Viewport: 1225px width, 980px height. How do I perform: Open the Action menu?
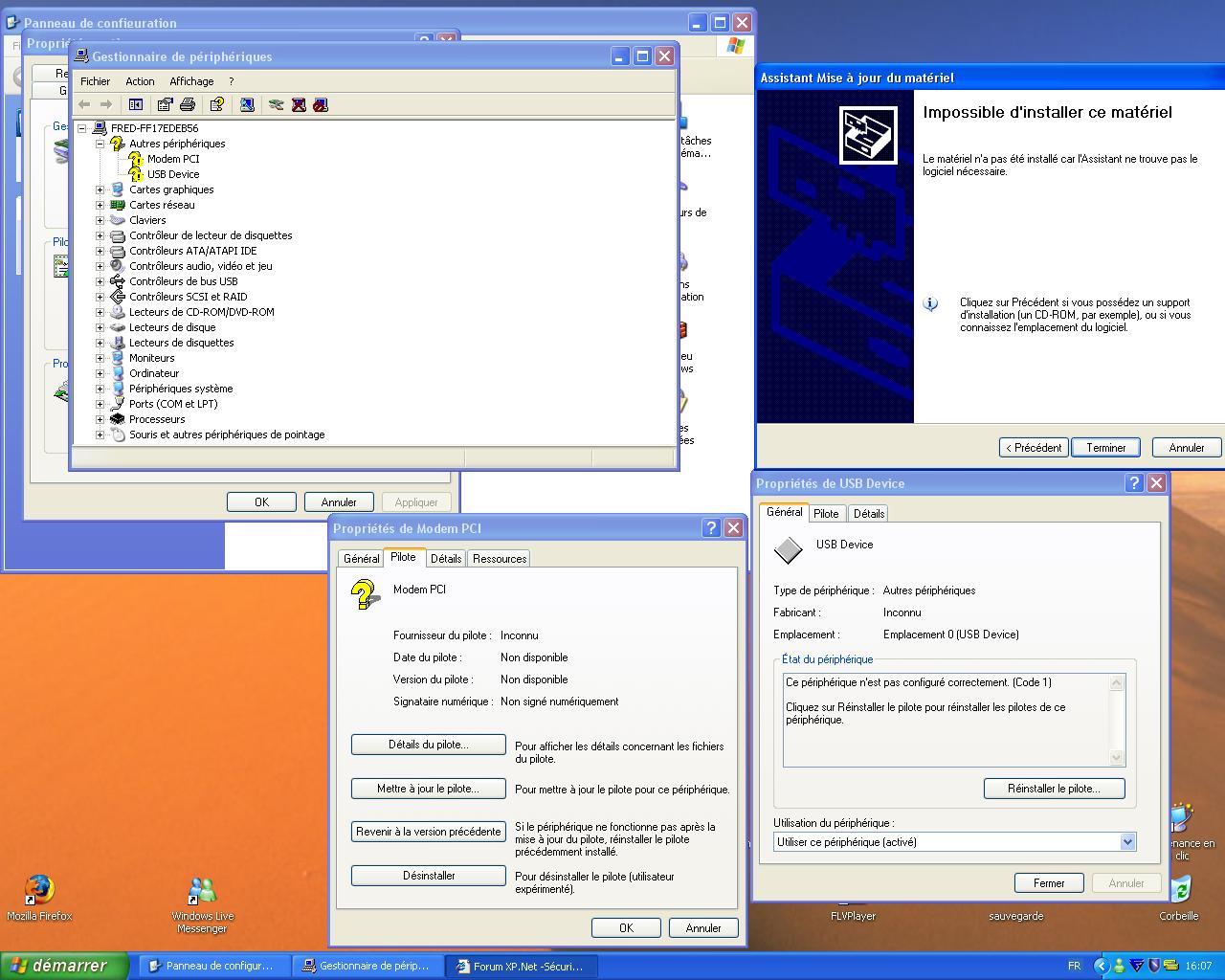(x=140, y=81)
